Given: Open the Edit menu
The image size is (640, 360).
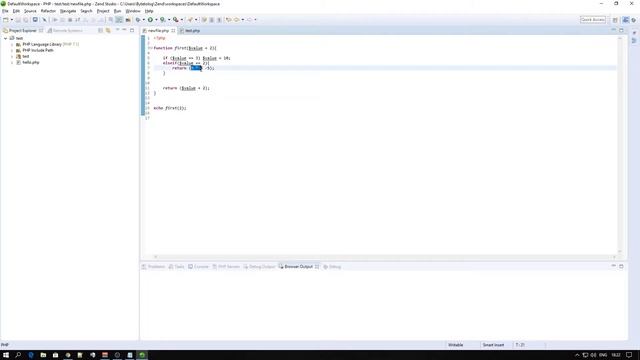Looking at the screenshot, I should point(16,11).
